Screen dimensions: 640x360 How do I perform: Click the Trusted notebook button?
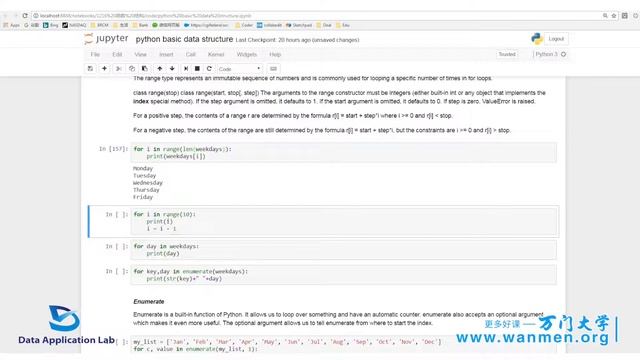click(x=507, y=54)
